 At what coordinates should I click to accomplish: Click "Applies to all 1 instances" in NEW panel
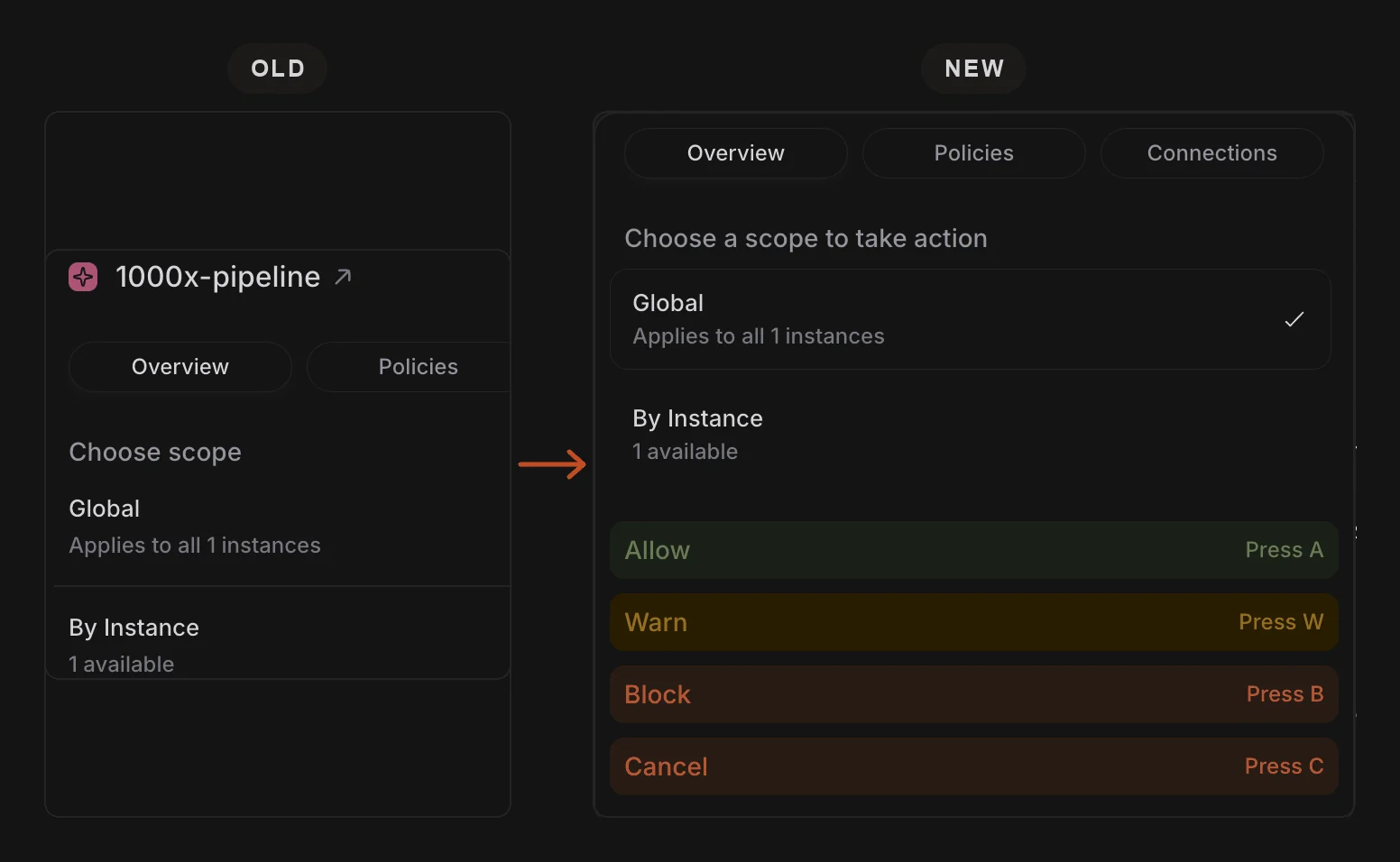pyautogui.click(x=759, y=336)
